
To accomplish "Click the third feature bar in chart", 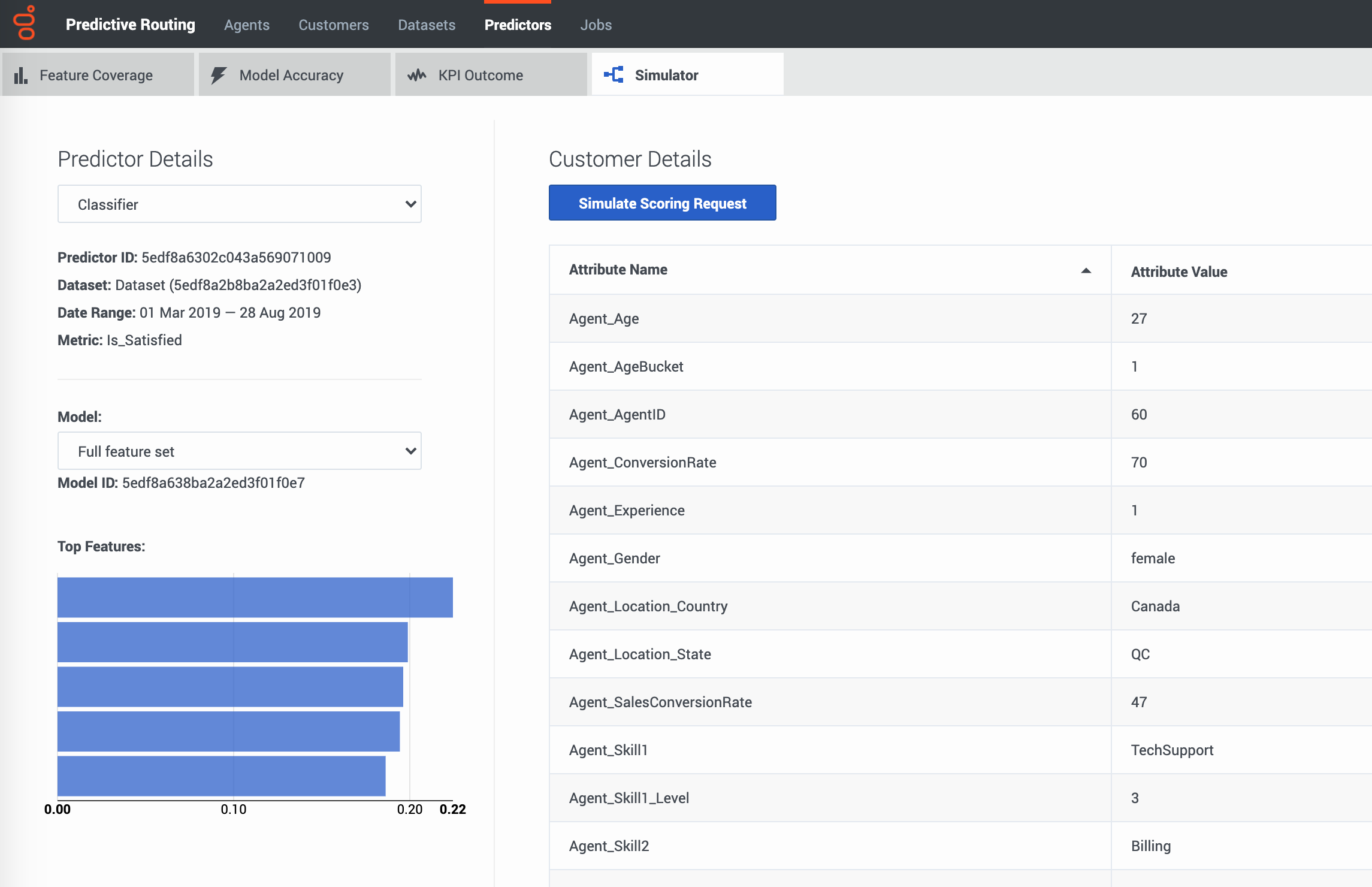I will click(230, 686).
